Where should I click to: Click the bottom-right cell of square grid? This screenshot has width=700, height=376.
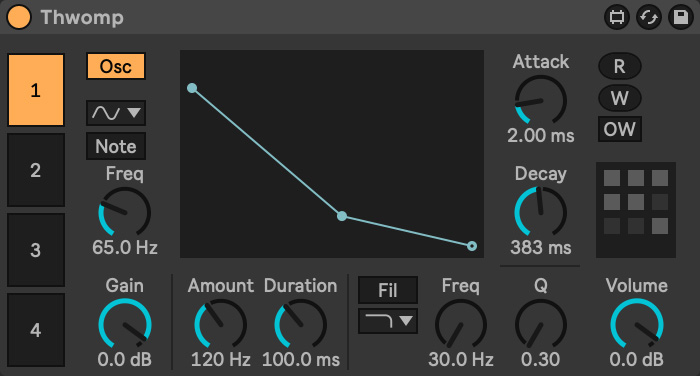click(660, 226)
